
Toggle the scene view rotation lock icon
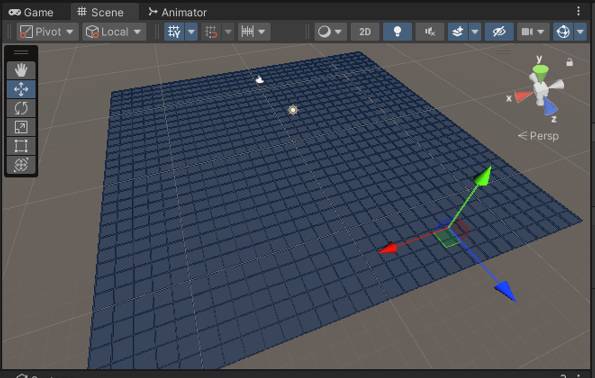569,62
